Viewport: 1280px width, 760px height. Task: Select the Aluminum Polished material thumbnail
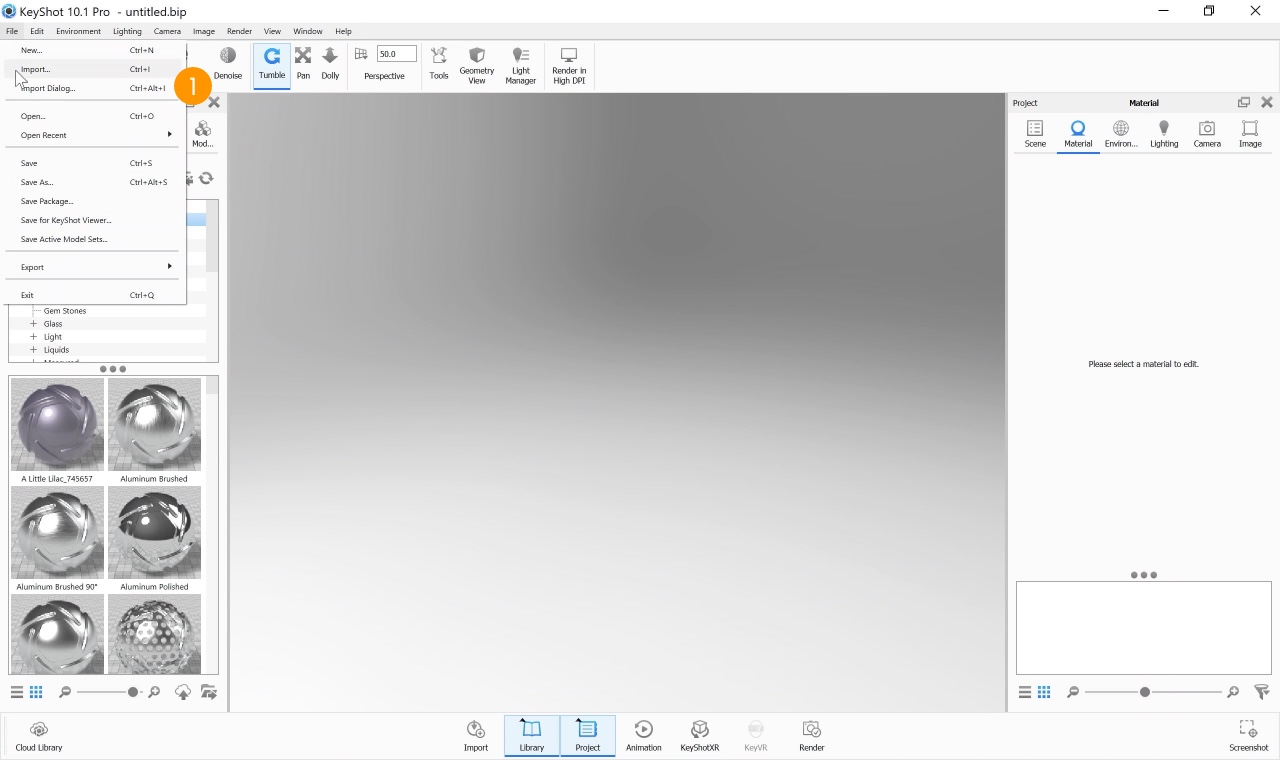coord(154,531)
